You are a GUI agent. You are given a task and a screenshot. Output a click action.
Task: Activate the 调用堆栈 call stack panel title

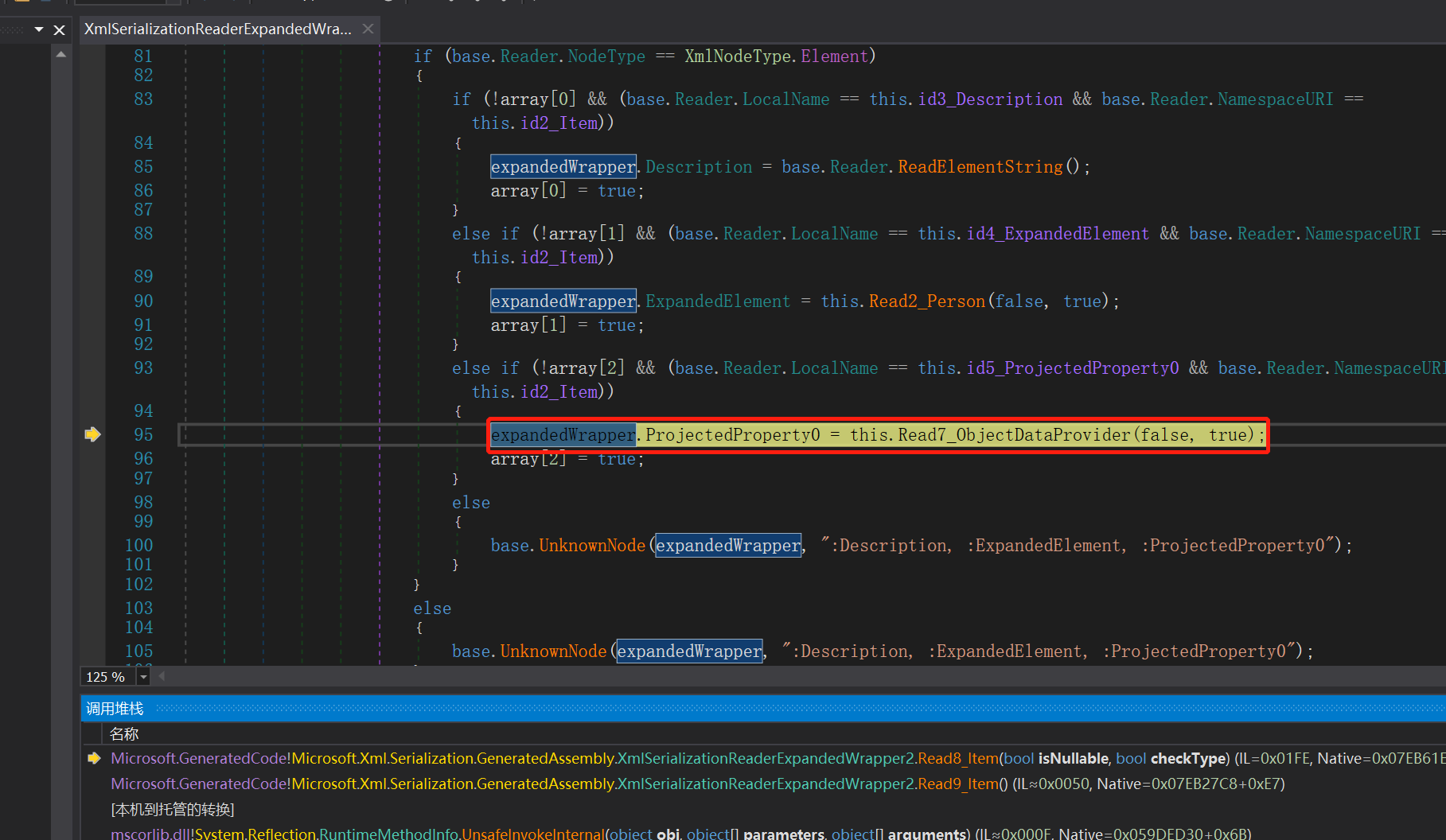(x=115, y=709)
